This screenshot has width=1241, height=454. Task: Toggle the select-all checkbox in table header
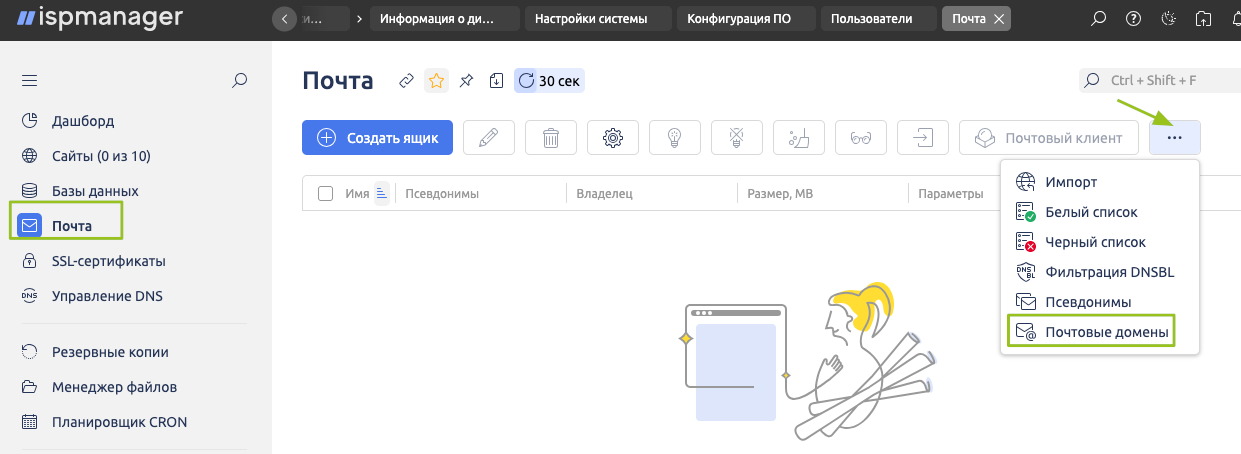[325, 194]
